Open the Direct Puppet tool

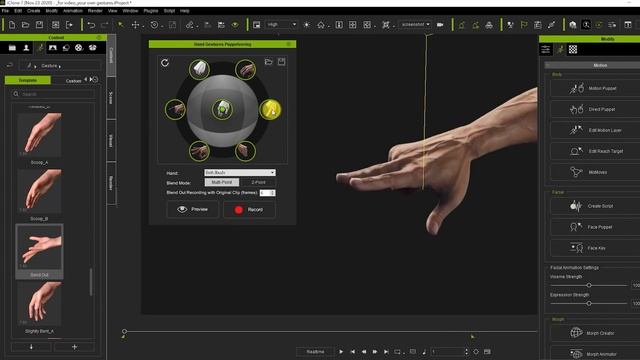(x=595, y=109)
